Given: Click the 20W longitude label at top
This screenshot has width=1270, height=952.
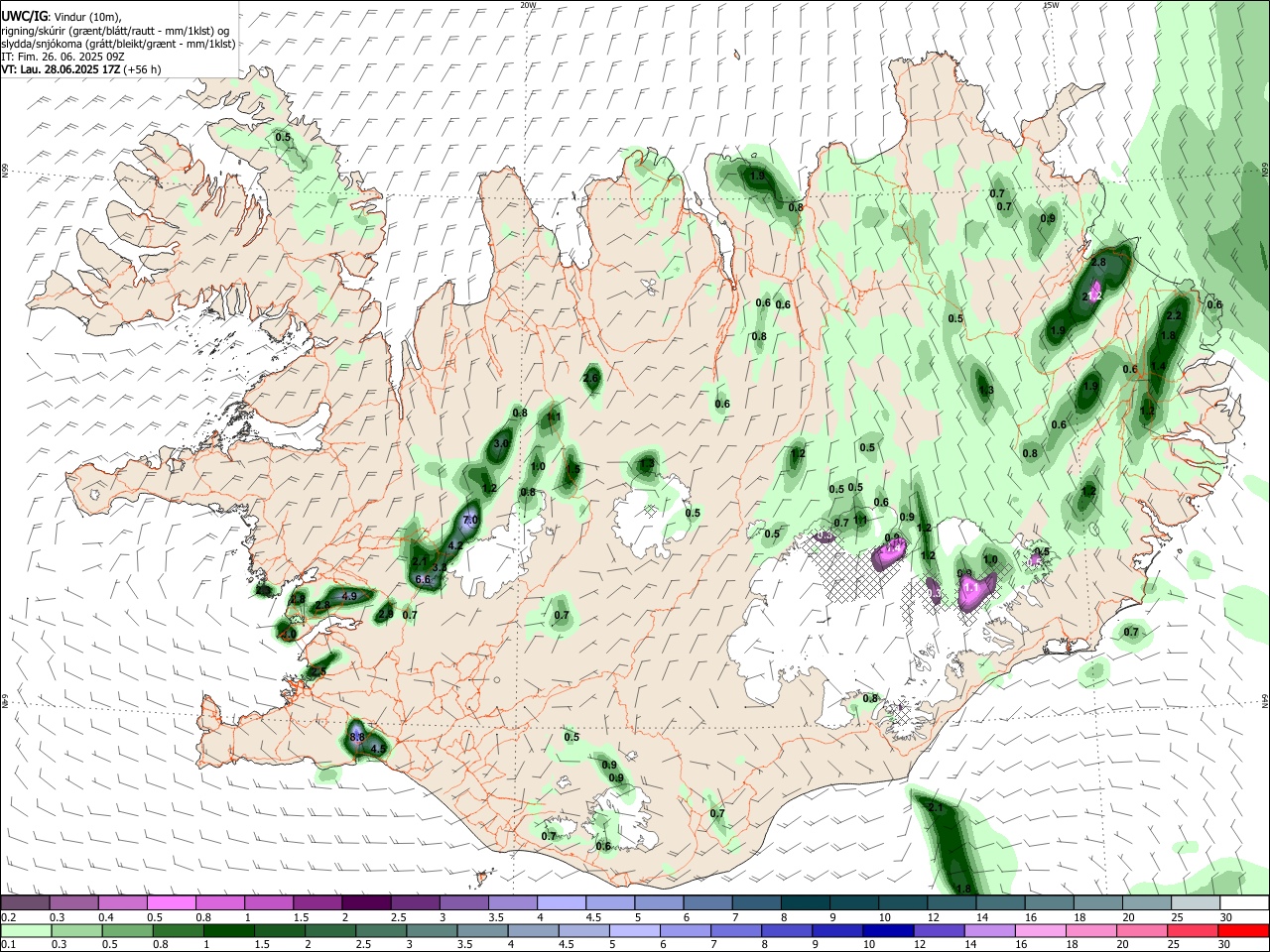Looking at the screenshot, I should tap(528, 5).
